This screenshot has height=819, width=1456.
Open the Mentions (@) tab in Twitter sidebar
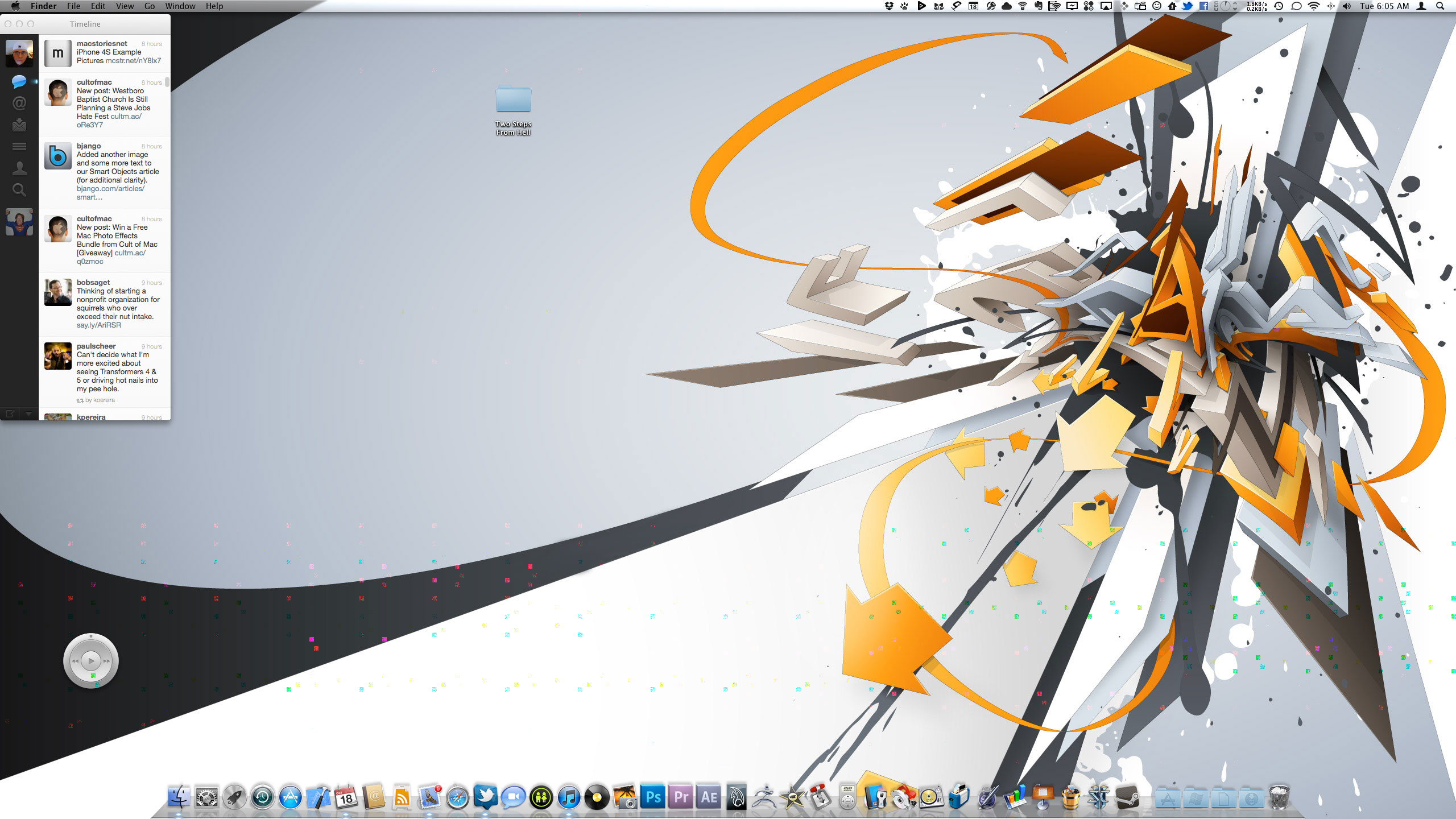pyautogui.click(x=19, y=104)
